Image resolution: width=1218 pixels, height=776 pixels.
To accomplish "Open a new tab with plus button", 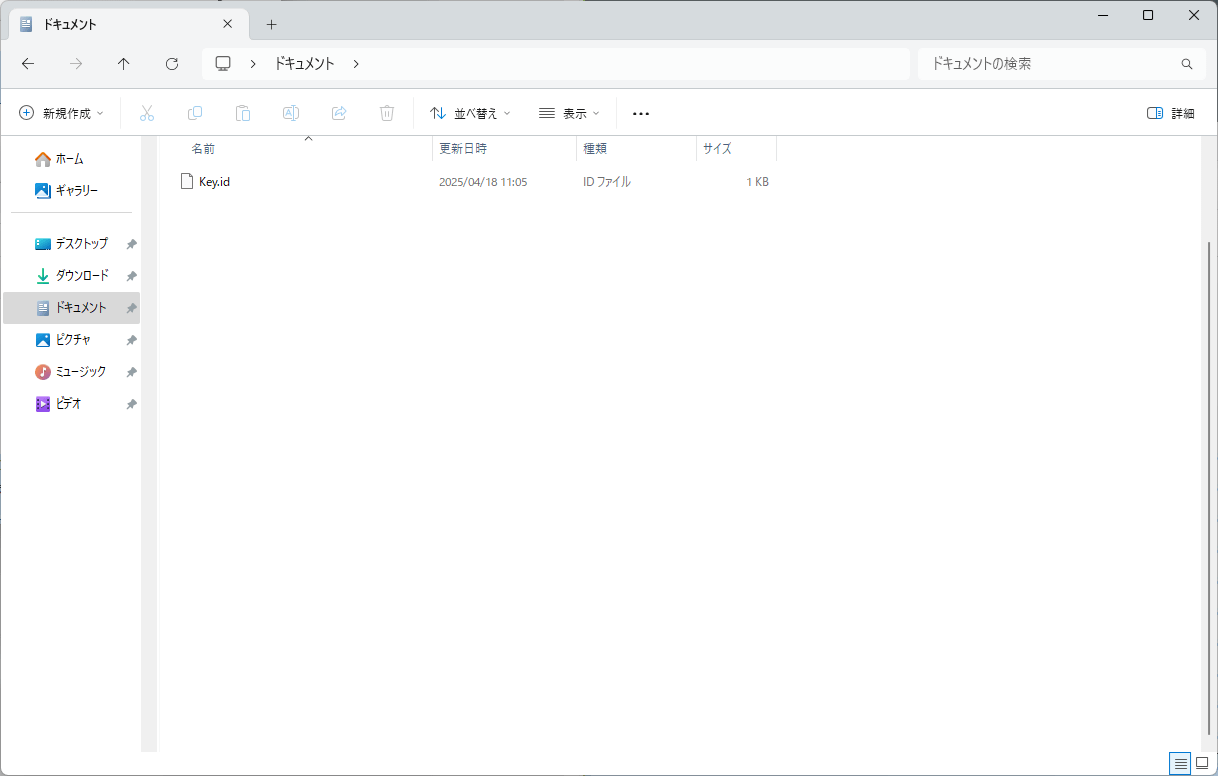I will pyautogui.click(x=271, y=25).
